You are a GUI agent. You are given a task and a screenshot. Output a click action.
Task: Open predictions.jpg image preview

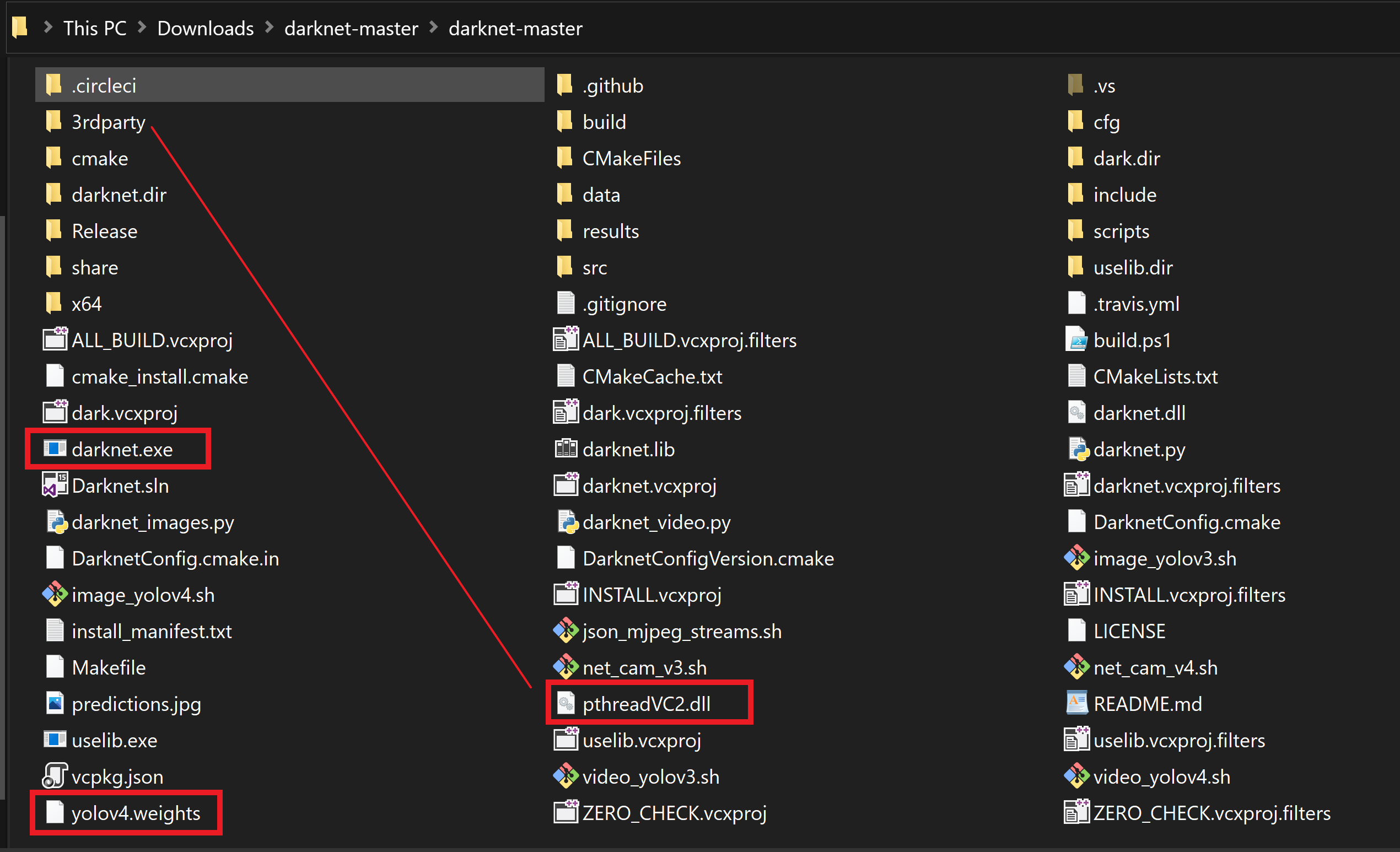tap(136, 704)
